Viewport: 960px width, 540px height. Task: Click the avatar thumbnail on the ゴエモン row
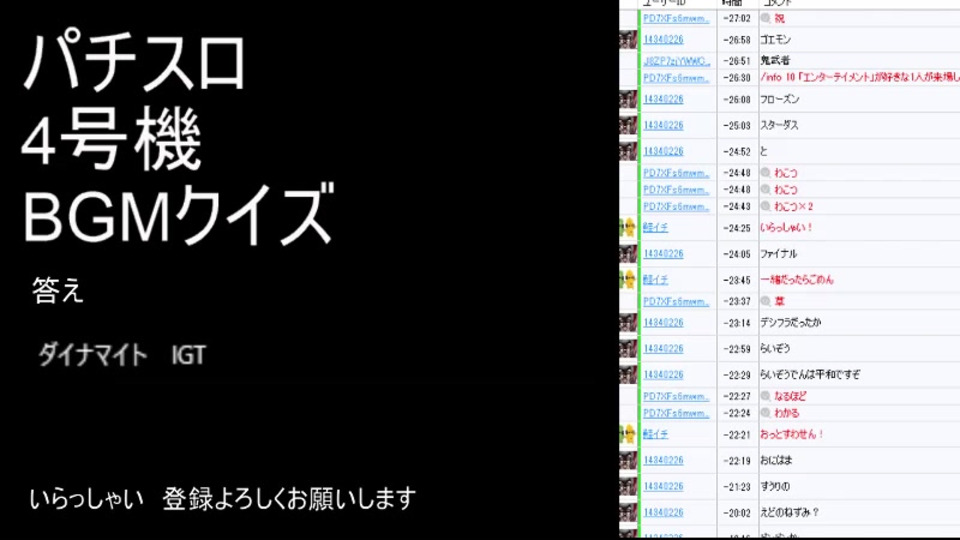point(628,40)
